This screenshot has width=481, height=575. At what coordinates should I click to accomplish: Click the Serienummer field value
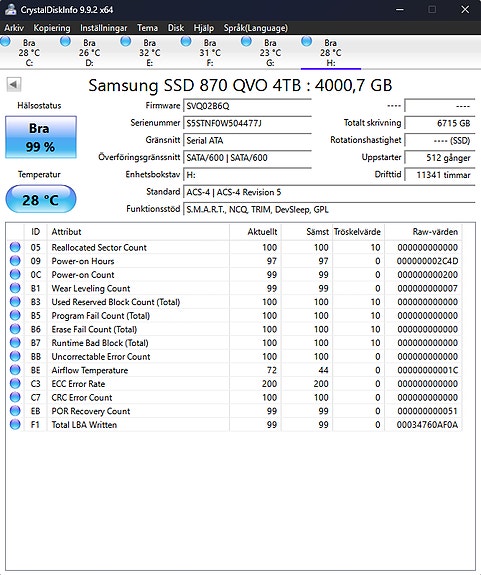[247, 123]
